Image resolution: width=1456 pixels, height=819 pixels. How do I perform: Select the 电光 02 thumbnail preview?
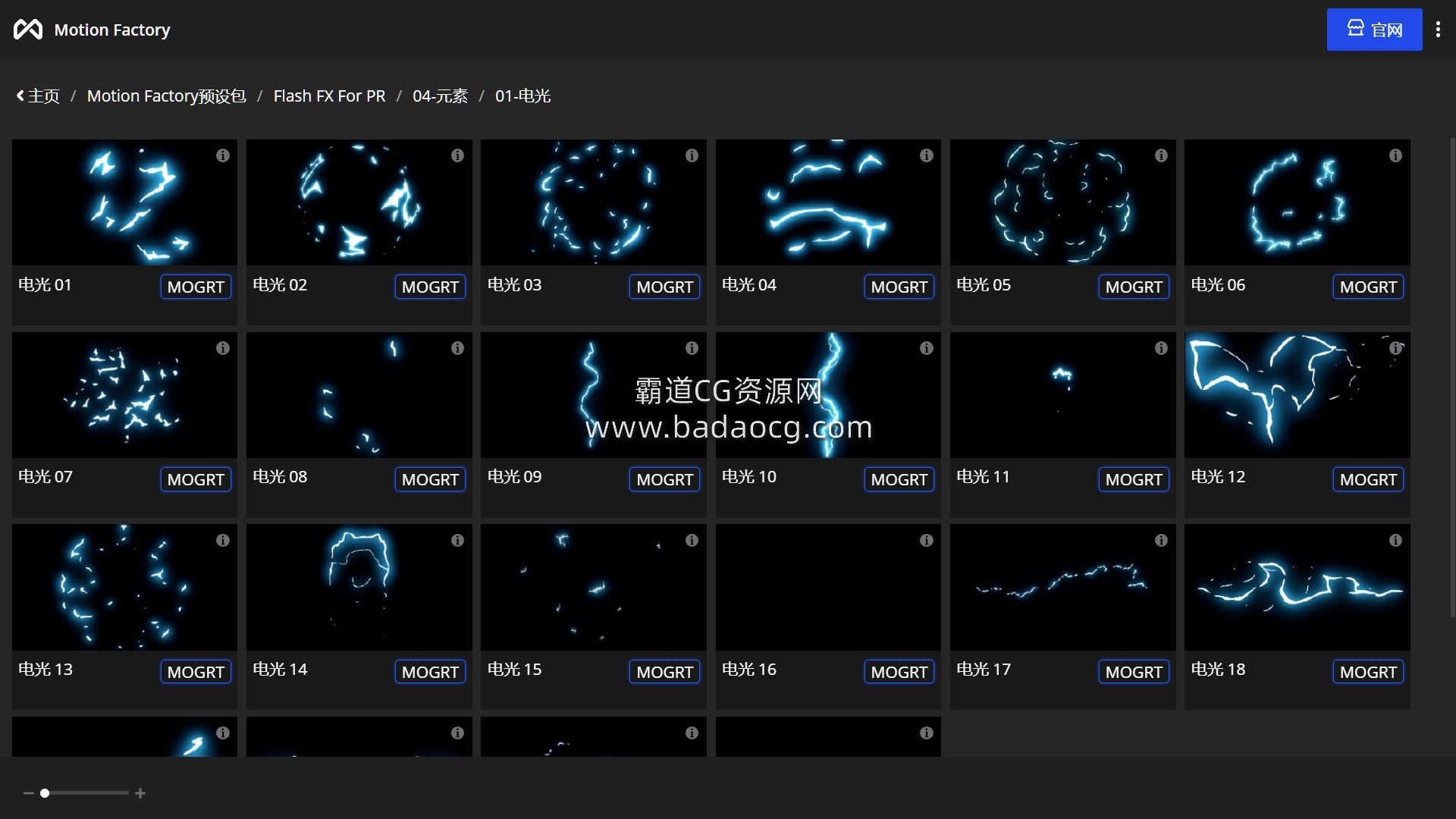tap(359, 202)
